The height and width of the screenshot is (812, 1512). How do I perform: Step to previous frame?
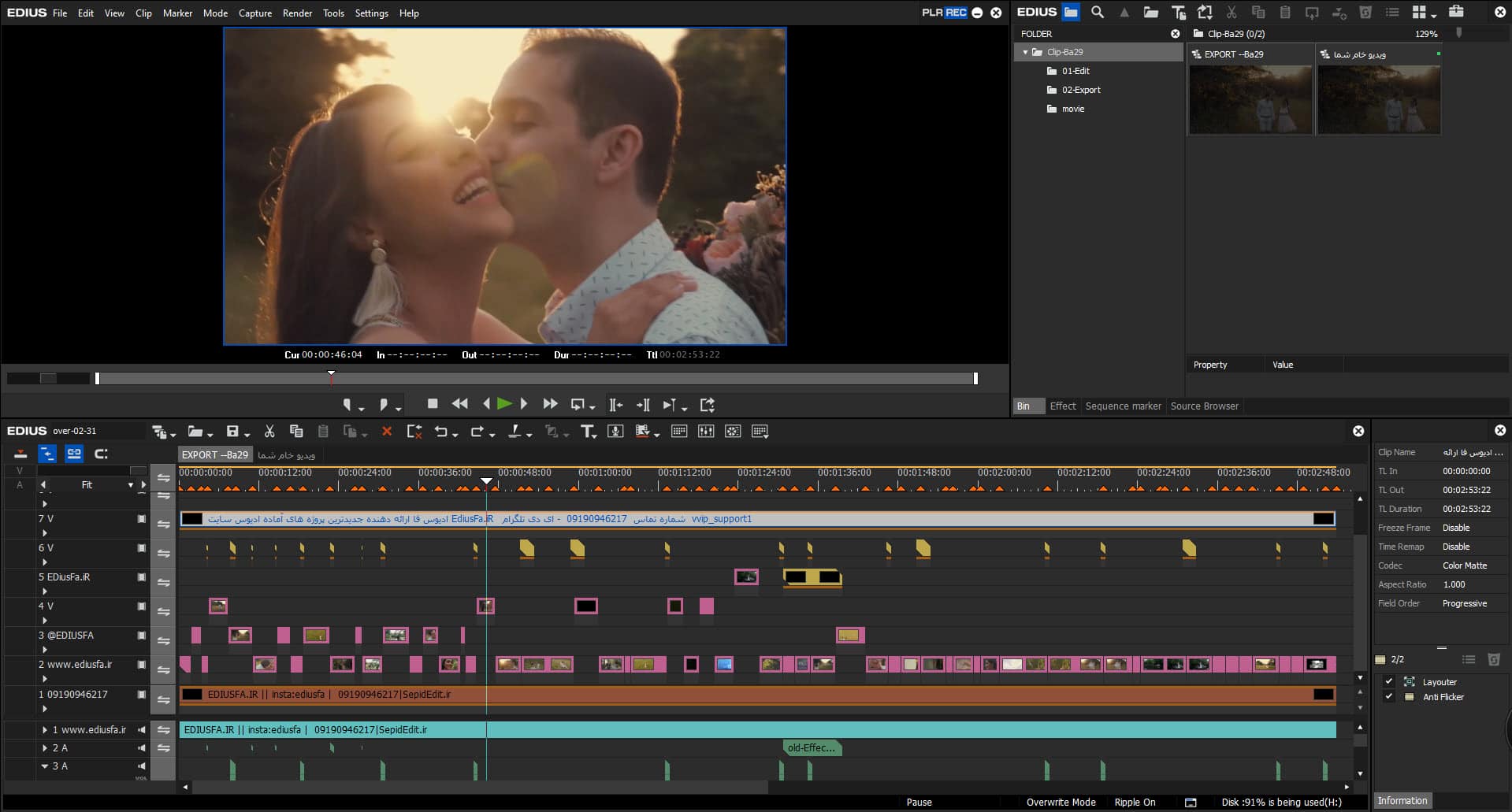pyautogui.click(x=486, y=403)
